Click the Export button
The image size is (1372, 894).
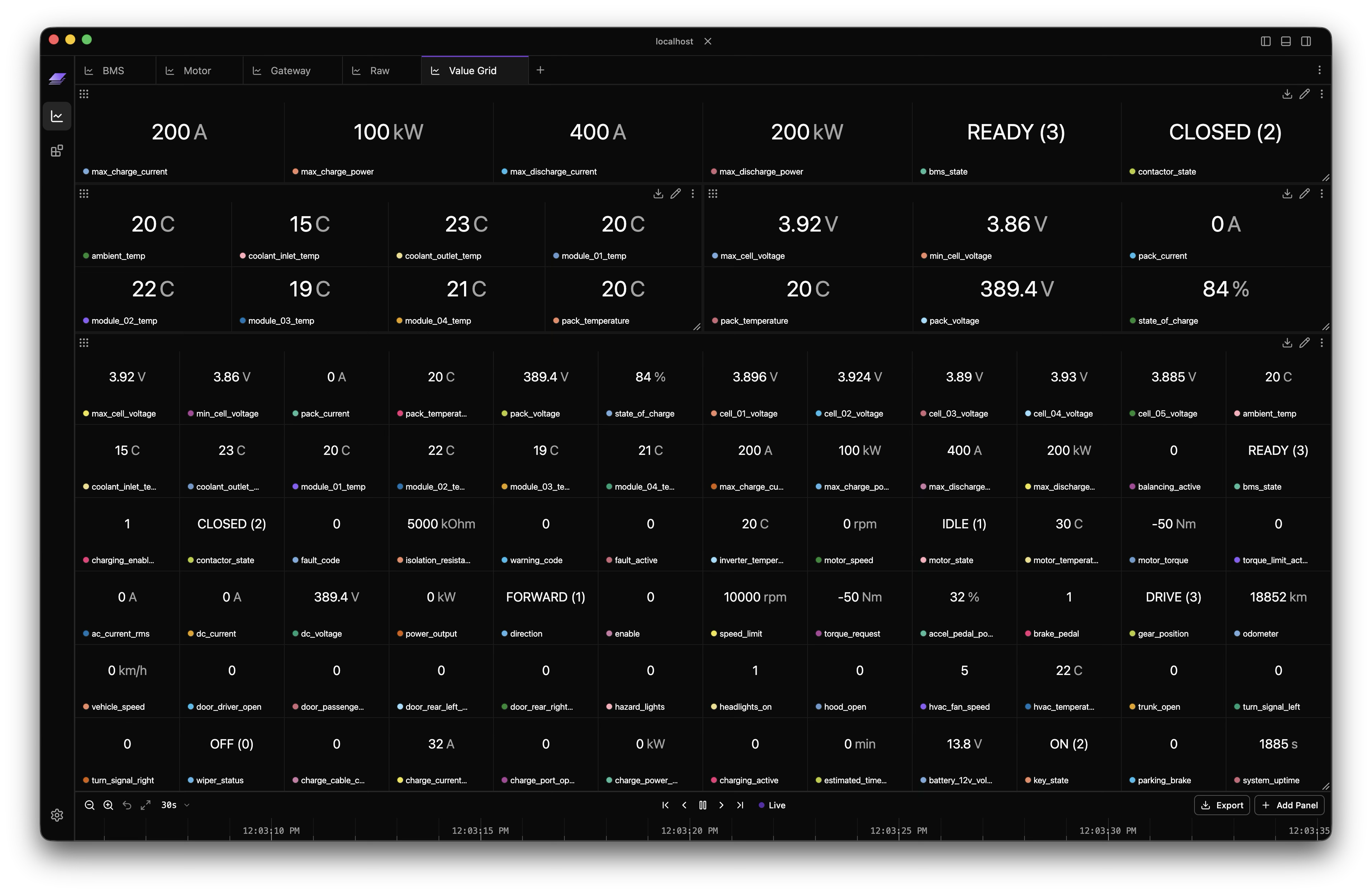pos(1221,805)
